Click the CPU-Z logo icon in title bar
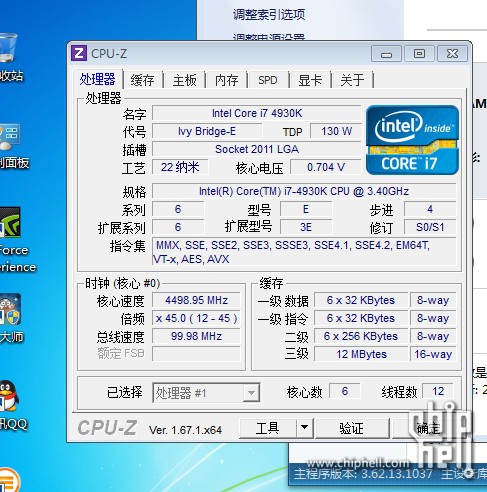The image size is (487, 492). point(79,53)
